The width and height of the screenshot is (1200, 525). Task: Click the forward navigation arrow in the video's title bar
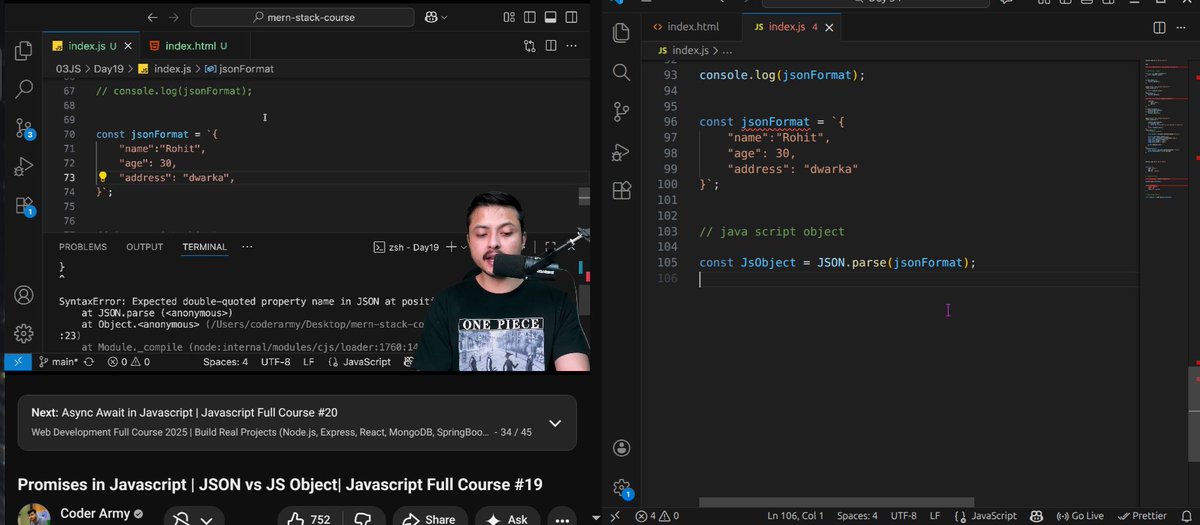175,17
